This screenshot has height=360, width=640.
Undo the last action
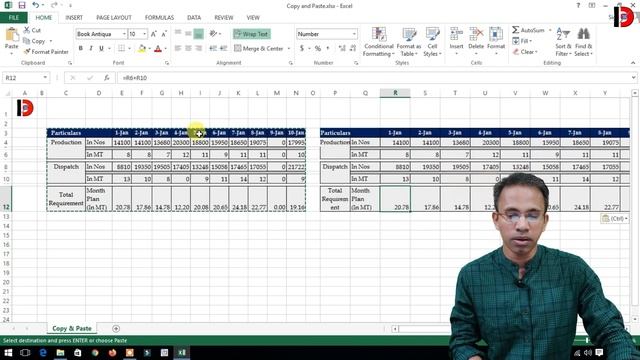coord(36,5)
